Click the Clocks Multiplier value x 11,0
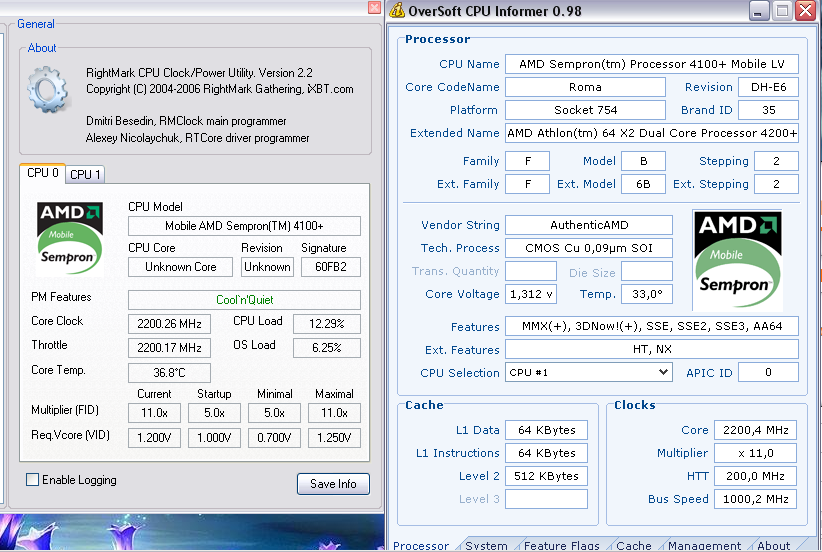Image resolution: width=822 pixels, height=552 pixels. point(755,453)
